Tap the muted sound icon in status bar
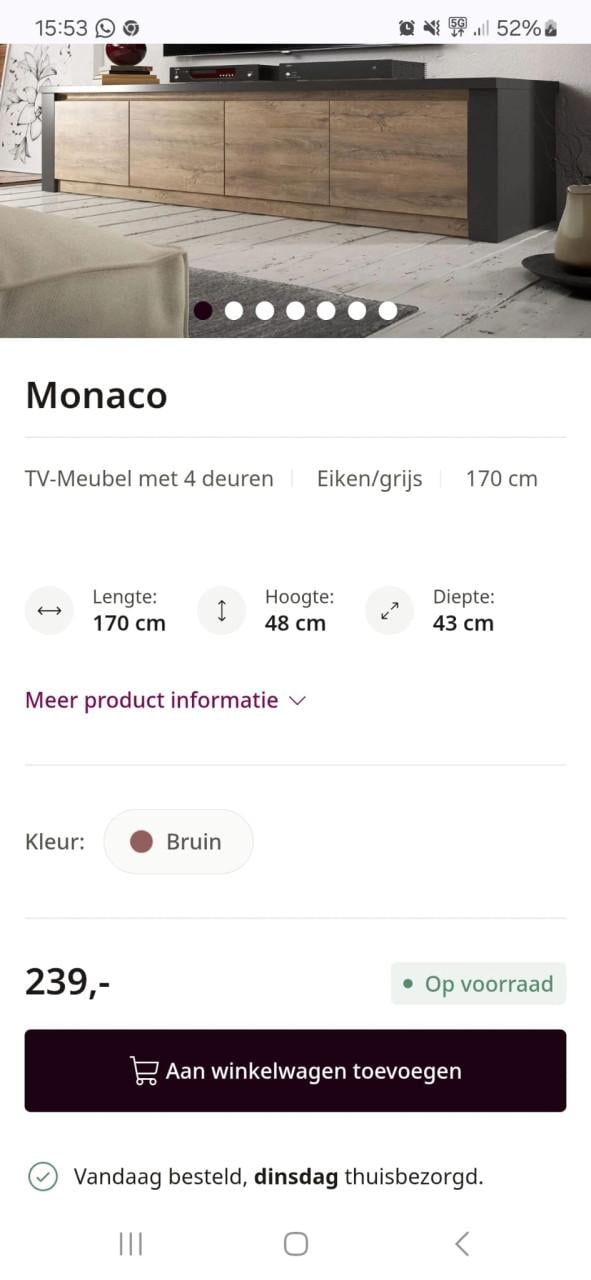This screenshot has width=591, height=1280. (x=430, y=27)
